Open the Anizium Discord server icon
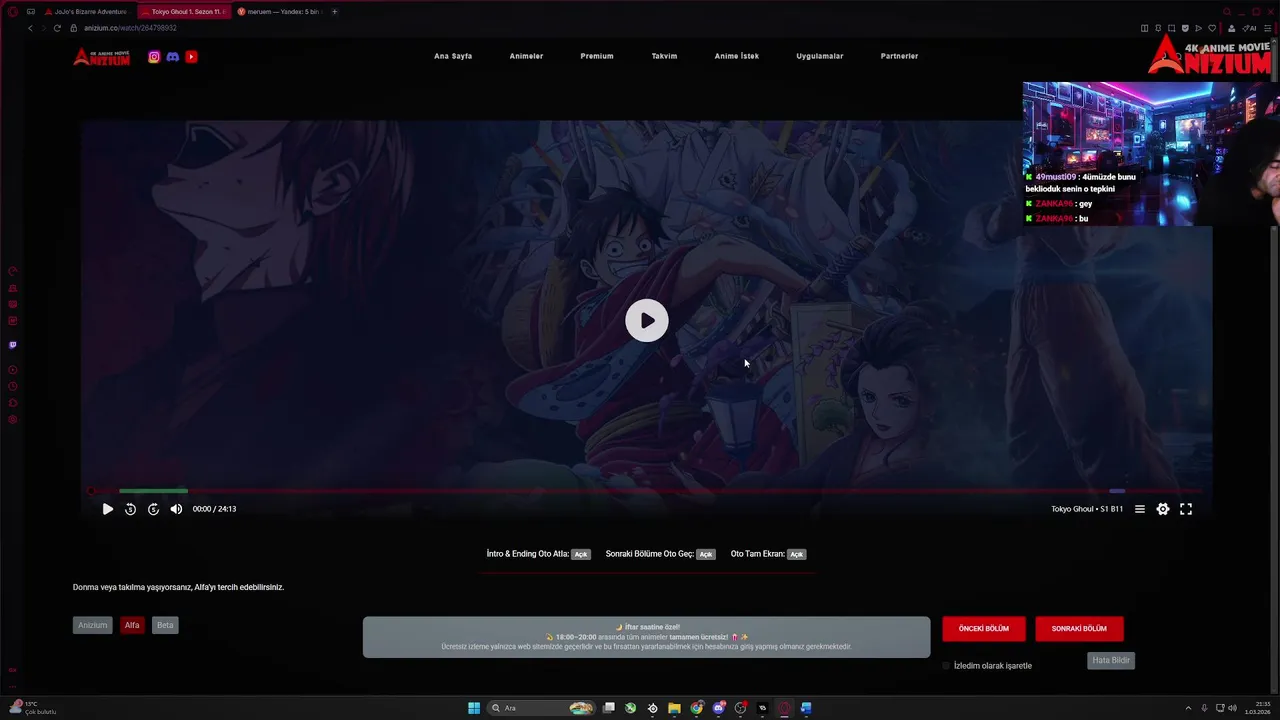Image resolution: width=1280 pixels, height=720 pixels. [172, 57]
